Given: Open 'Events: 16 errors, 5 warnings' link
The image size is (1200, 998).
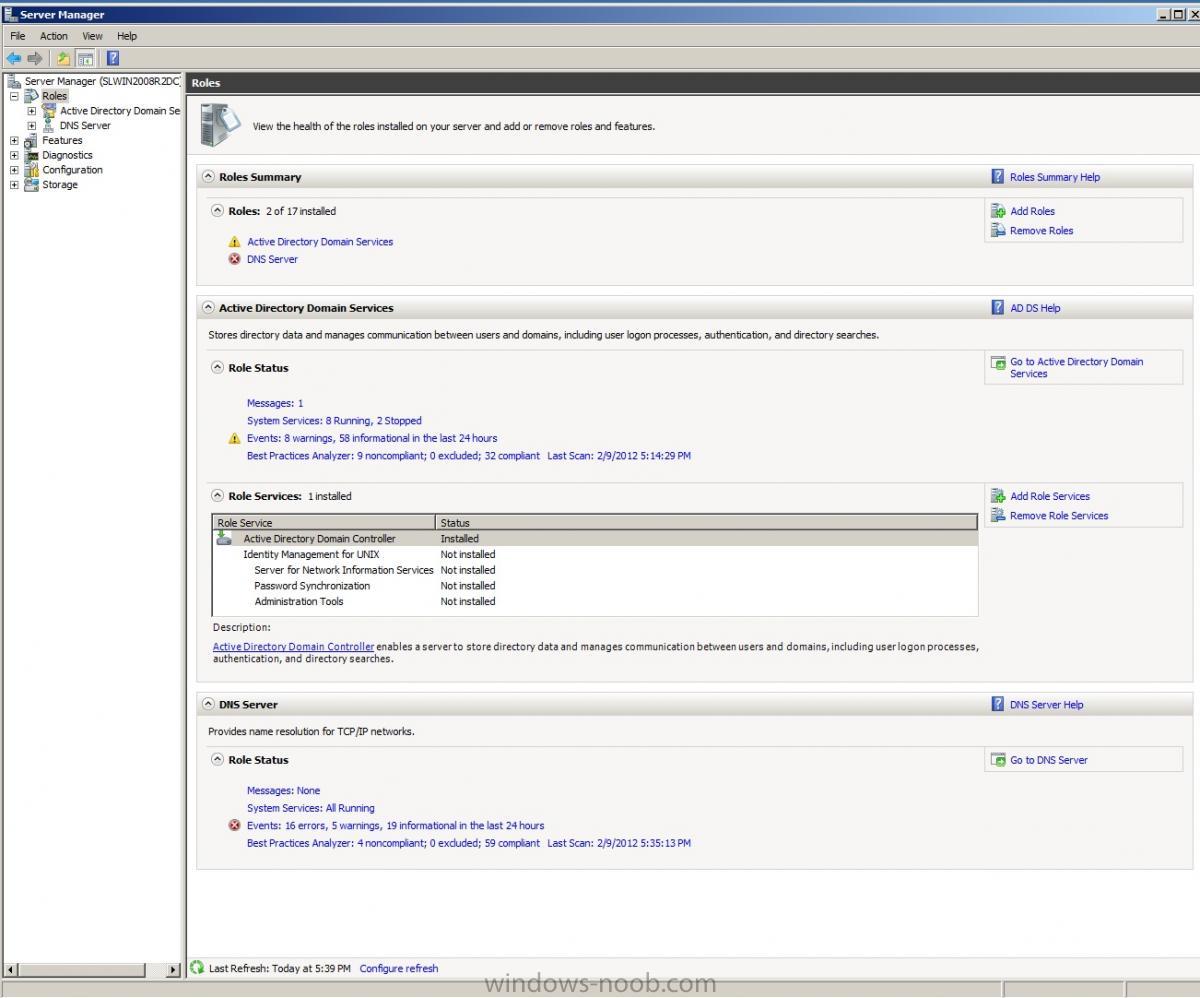Looking at the screenshot, I should [x=396, y=826].
